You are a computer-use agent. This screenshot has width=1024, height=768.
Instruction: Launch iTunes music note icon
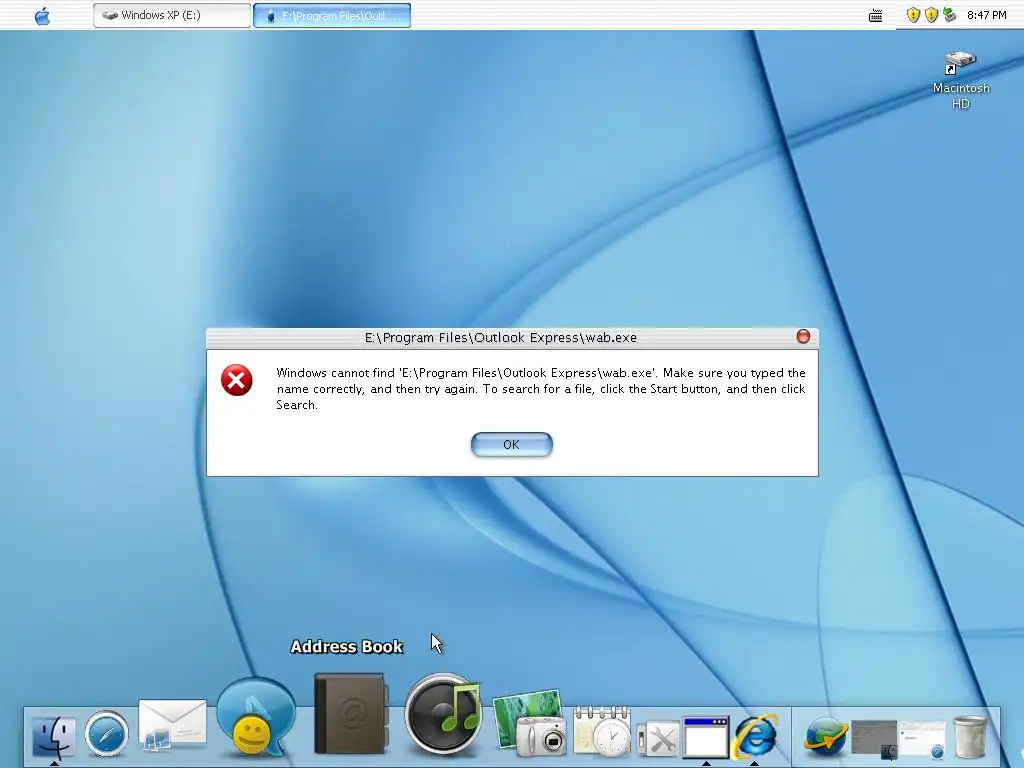tap(443, 714)
